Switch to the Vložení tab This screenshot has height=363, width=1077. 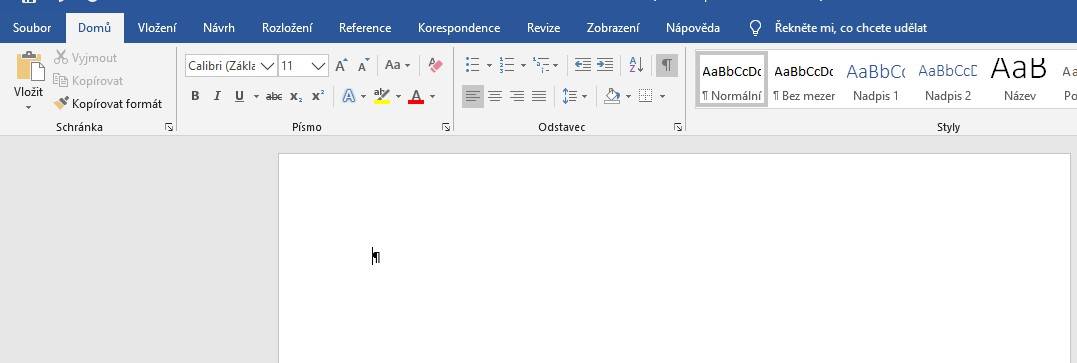[157, 28]
